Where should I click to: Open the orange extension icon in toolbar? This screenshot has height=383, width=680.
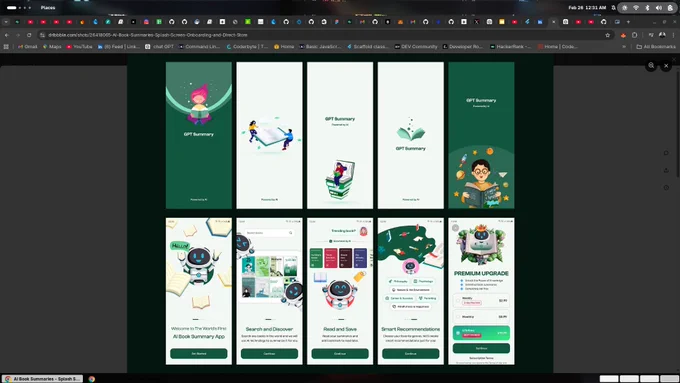(x=623, y=35)
